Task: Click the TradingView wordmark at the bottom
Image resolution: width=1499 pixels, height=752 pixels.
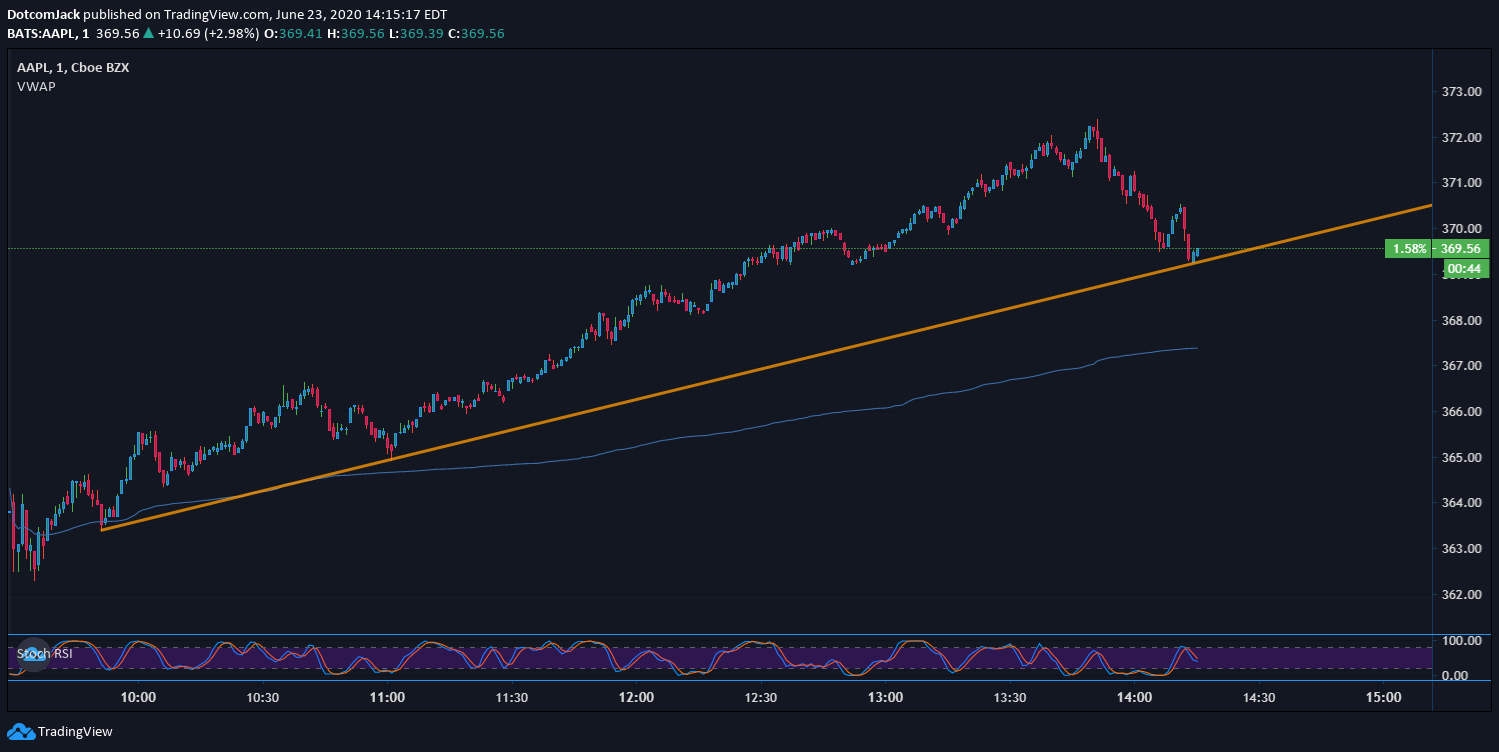Action: point(75,732)
